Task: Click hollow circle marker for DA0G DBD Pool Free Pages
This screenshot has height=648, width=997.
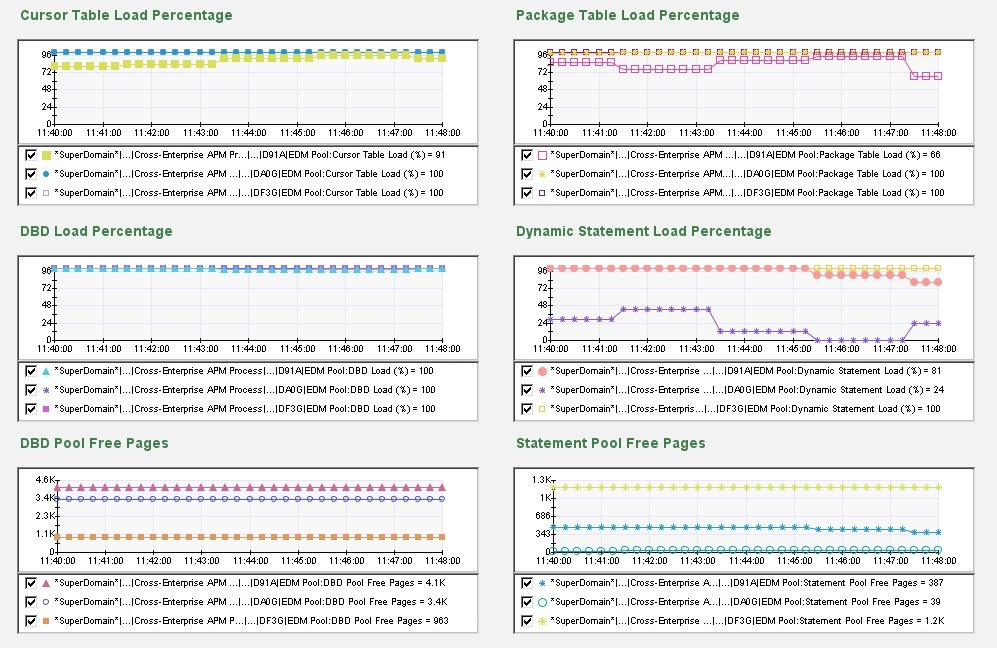Action: click(x=46, y=602)
